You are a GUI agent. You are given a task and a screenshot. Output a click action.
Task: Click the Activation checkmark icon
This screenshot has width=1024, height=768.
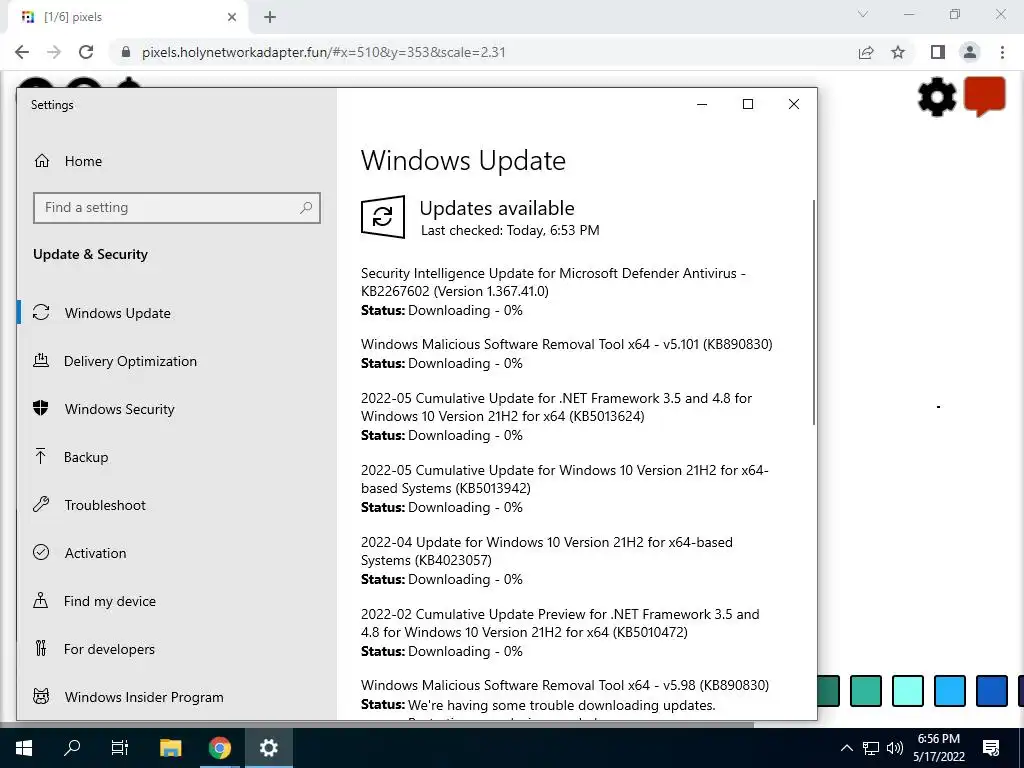point(41,552)
